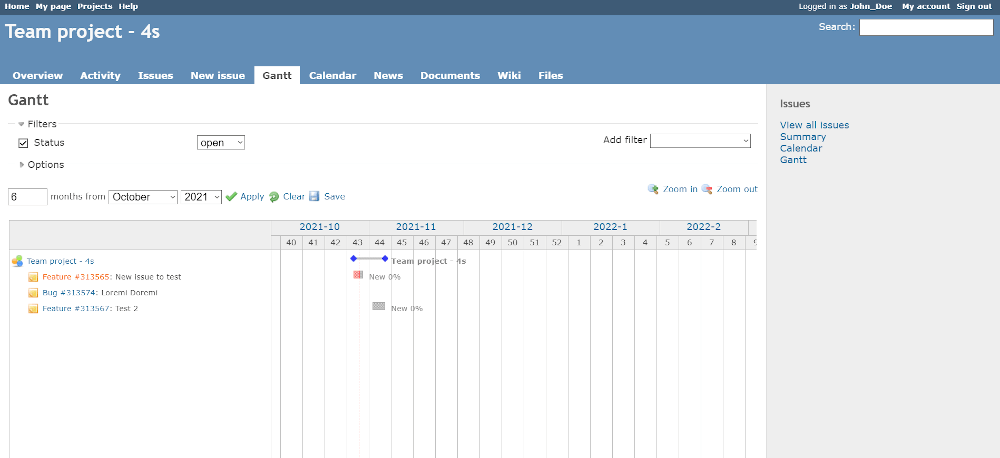
Task: Click the Team project - 4s project icon
Action: (17, 261)
